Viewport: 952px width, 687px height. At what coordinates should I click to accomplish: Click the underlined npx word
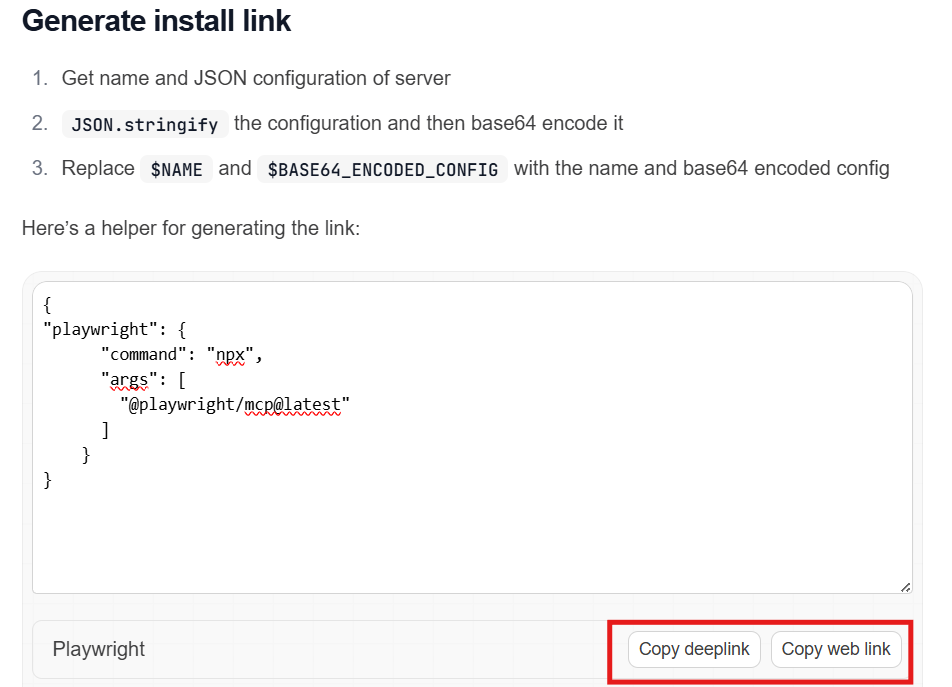[229, 354]
